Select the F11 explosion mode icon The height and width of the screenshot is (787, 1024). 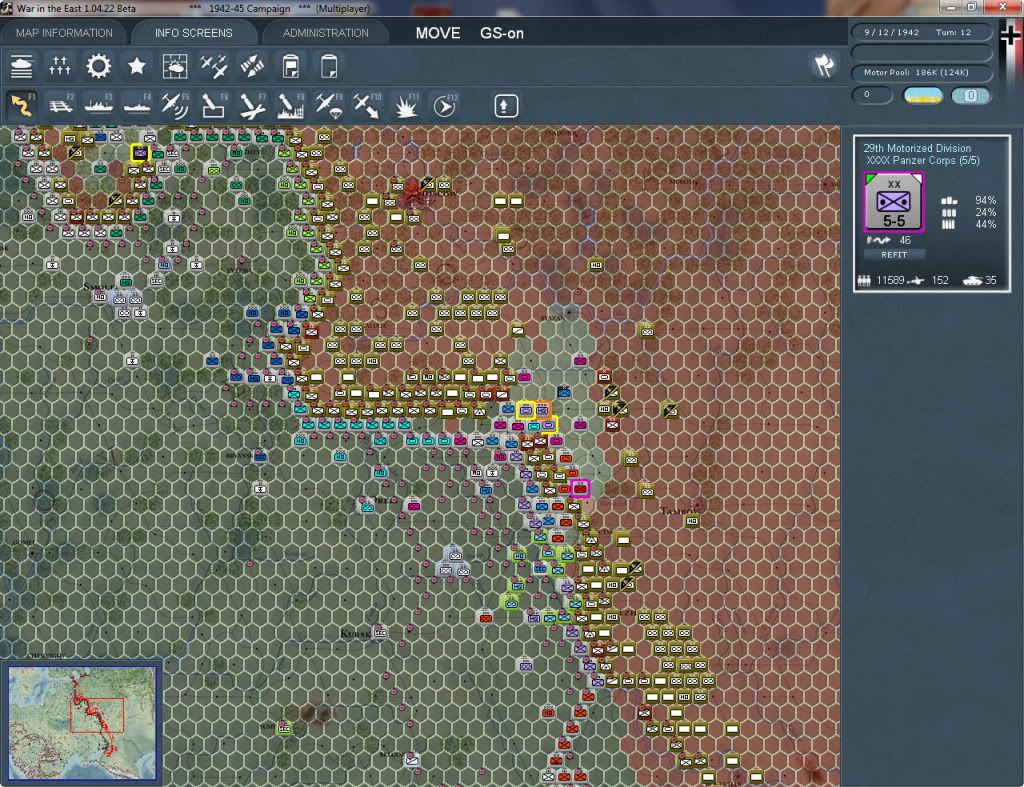(406, 105)
